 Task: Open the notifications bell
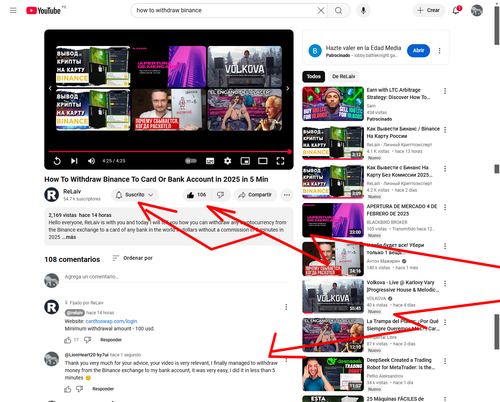(456, 10)
